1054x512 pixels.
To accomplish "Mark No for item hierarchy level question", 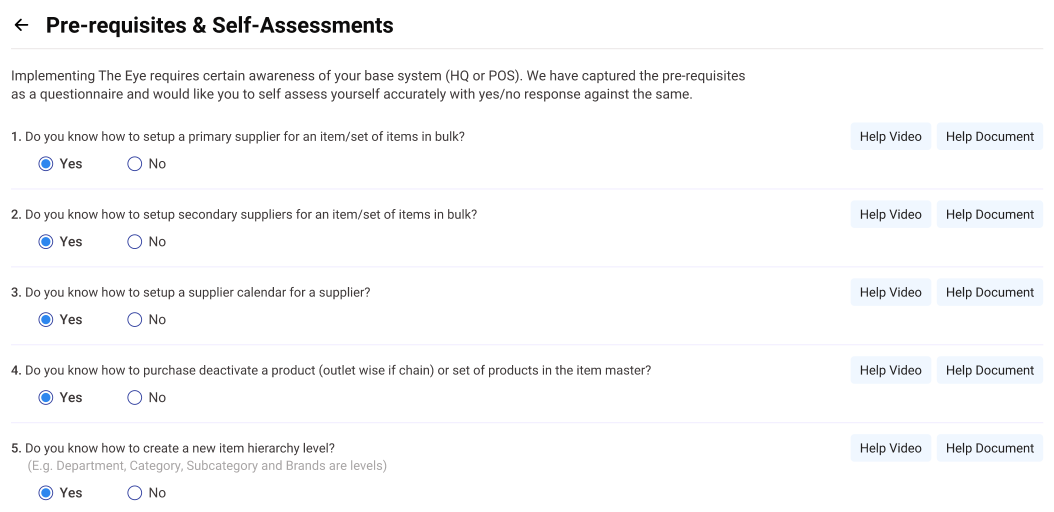I will coord(135,493).
